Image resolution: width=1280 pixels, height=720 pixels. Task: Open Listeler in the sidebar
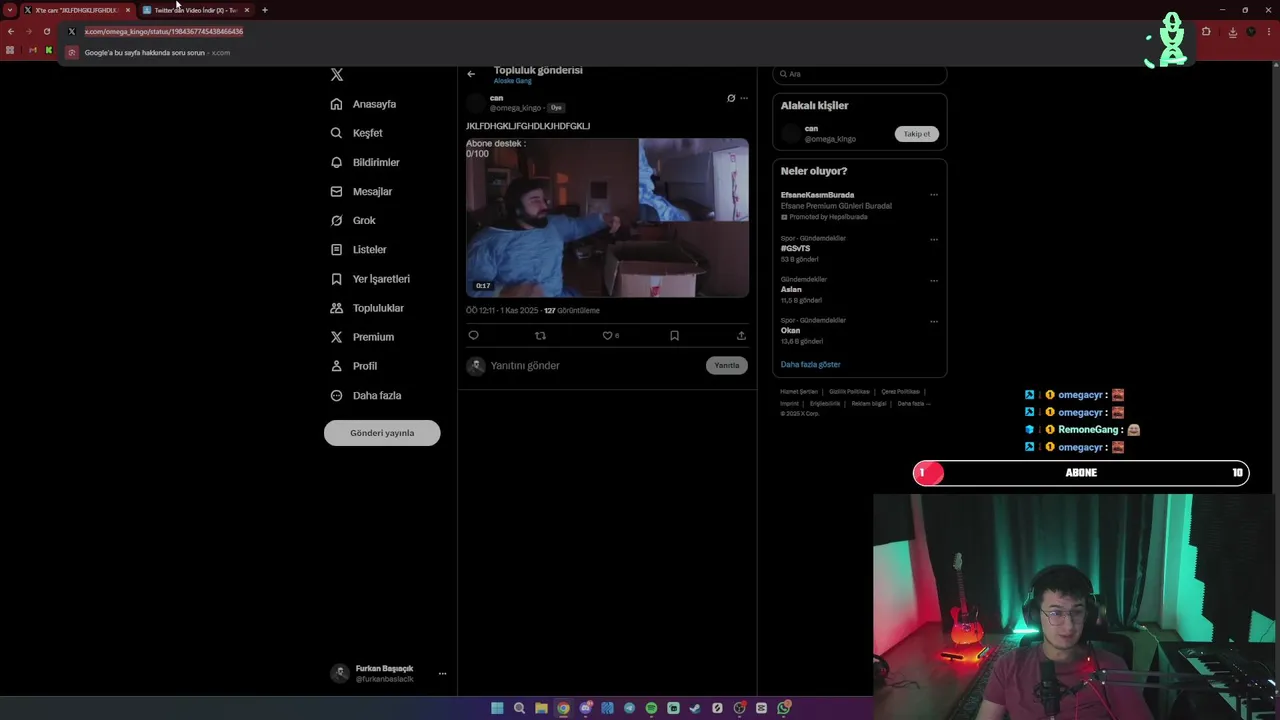[x=358, y=249]
